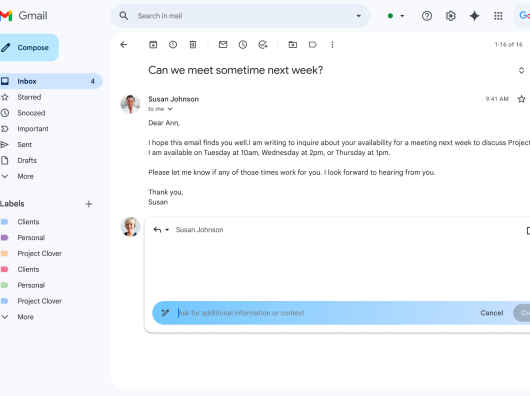Click the Compose button
Image resolution: width=530 pixels, height=396 pixels.
[x=28, y=48]
